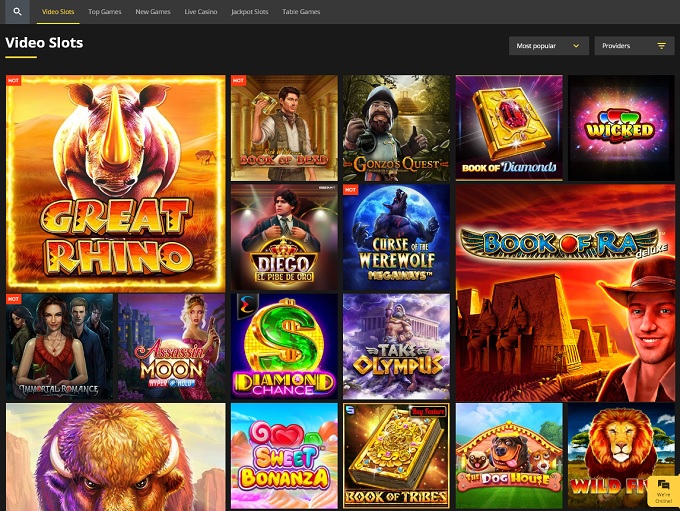
Task: Open the live chat widget
Action: (x=663, y=490)
